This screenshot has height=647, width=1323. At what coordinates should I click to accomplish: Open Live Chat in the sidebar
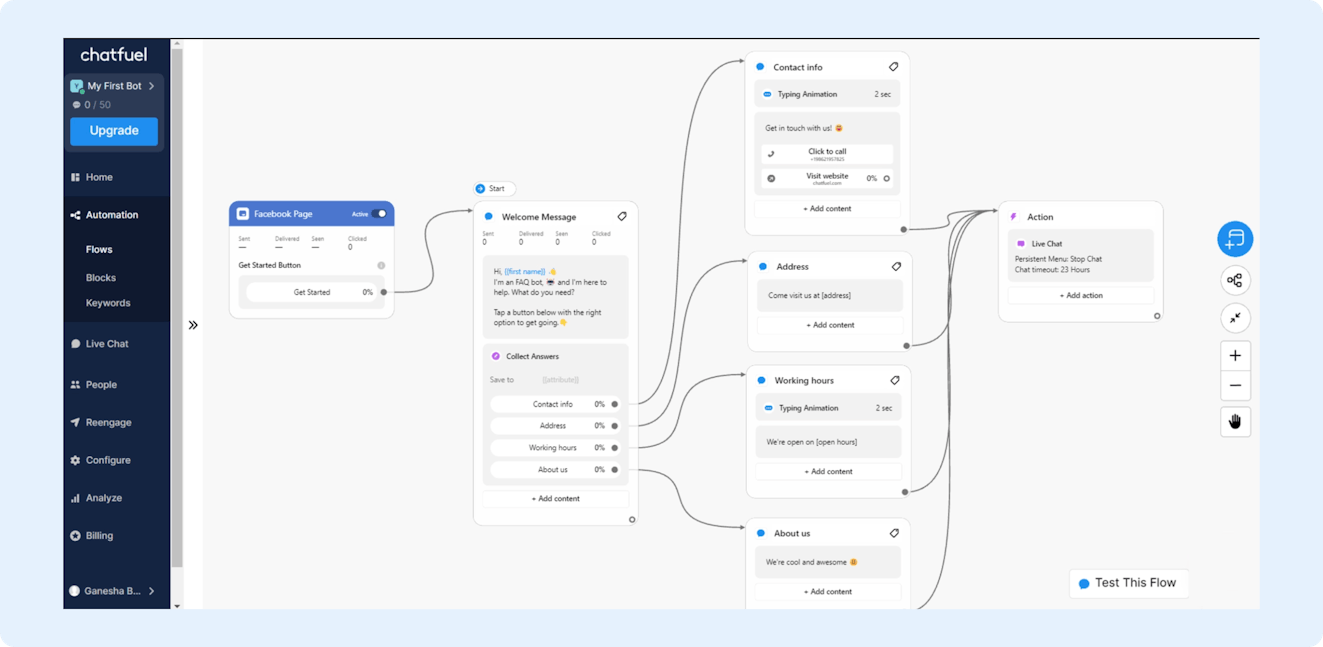(x=107, y=344)
